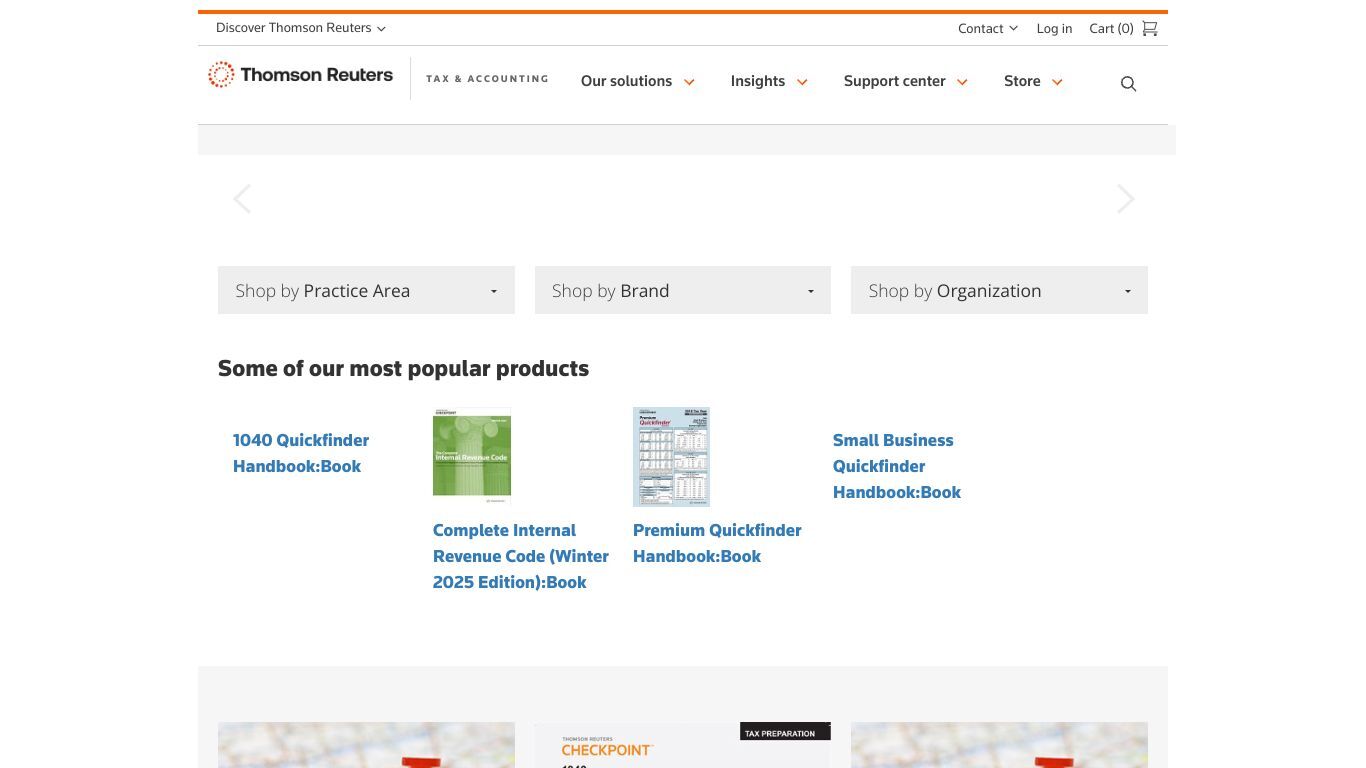
Task: Expand Shop by Practice Area dropdown
Action: click(366, 290)
